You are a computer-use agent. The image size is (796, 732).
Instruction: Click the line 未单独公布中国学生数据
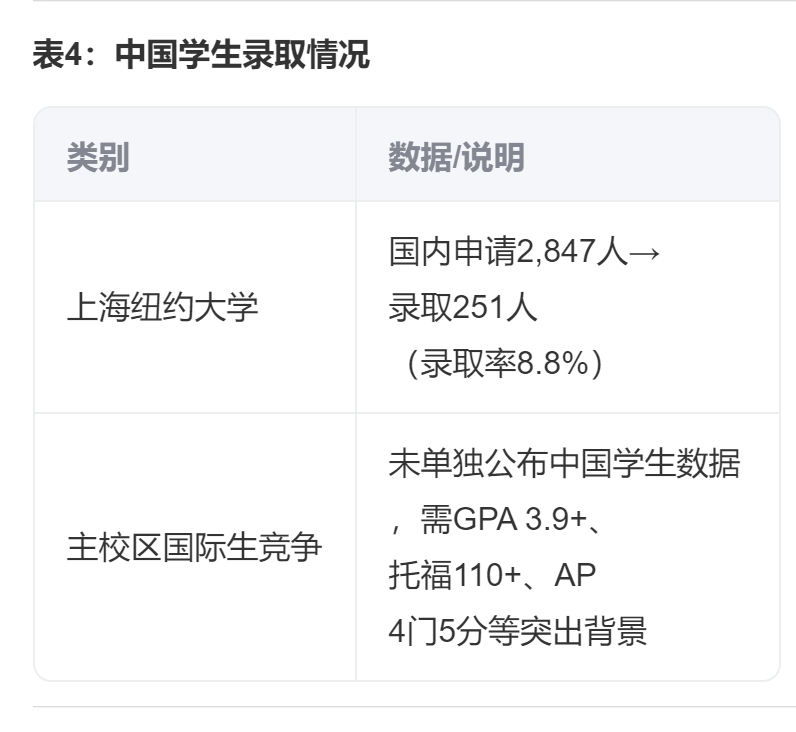[x=564, y=464]
